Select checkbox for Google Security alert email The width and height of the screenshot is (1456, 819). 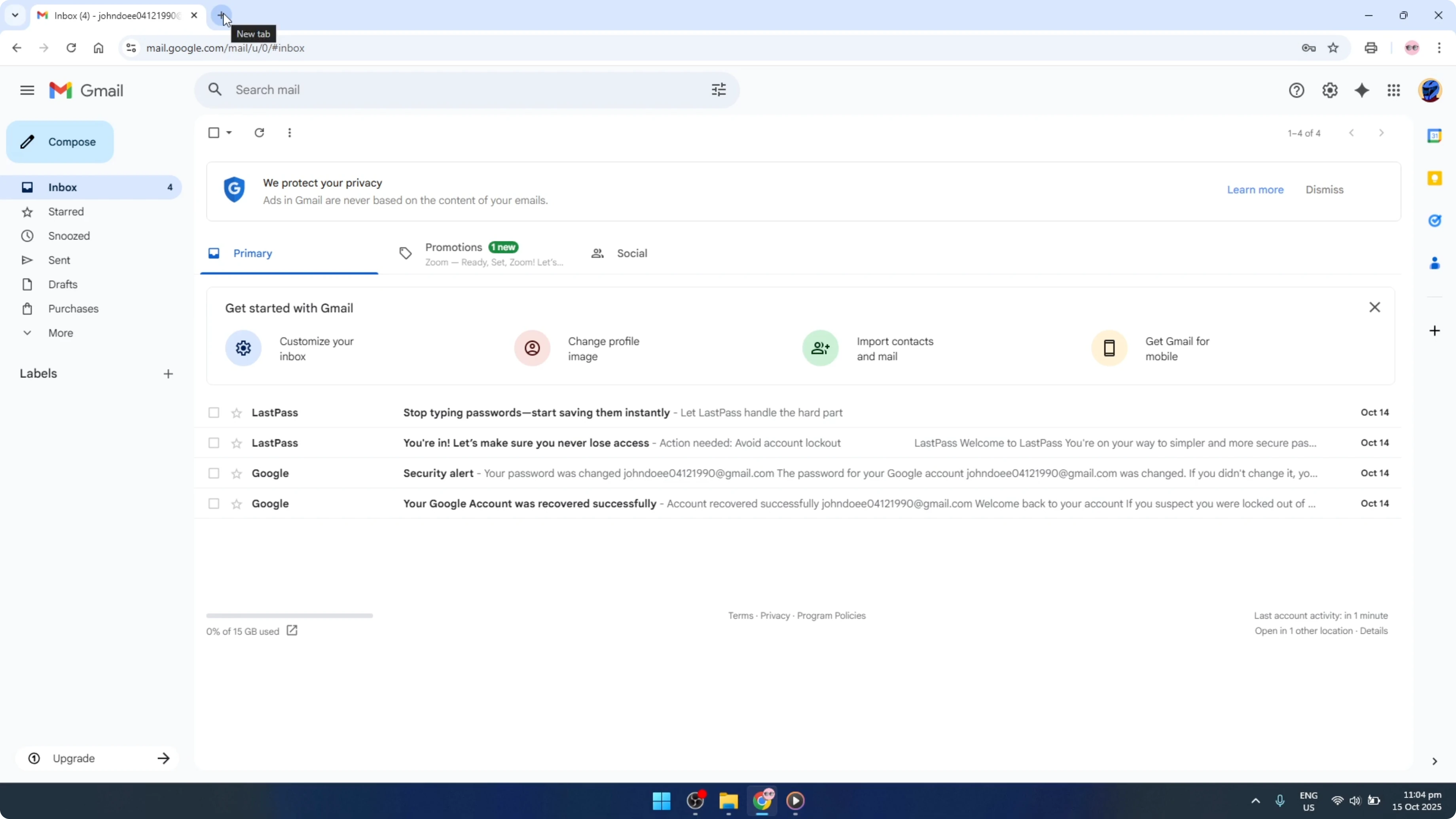213,473
